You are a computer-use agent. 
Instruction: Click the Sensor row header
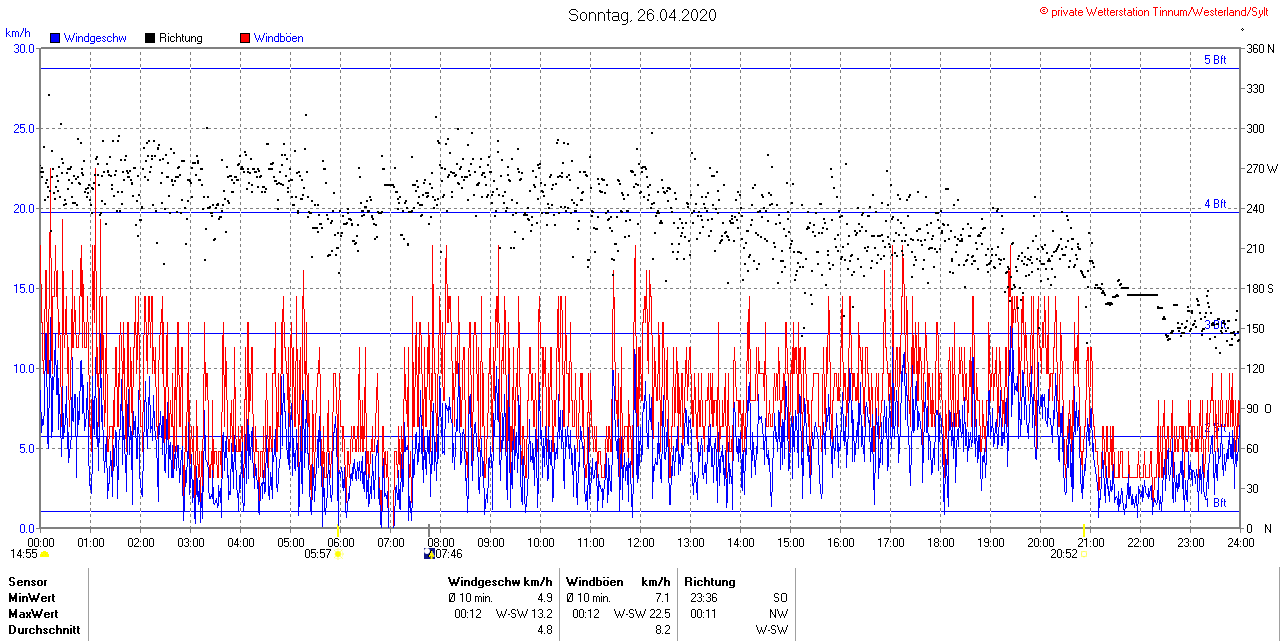(x=27, y=582)
